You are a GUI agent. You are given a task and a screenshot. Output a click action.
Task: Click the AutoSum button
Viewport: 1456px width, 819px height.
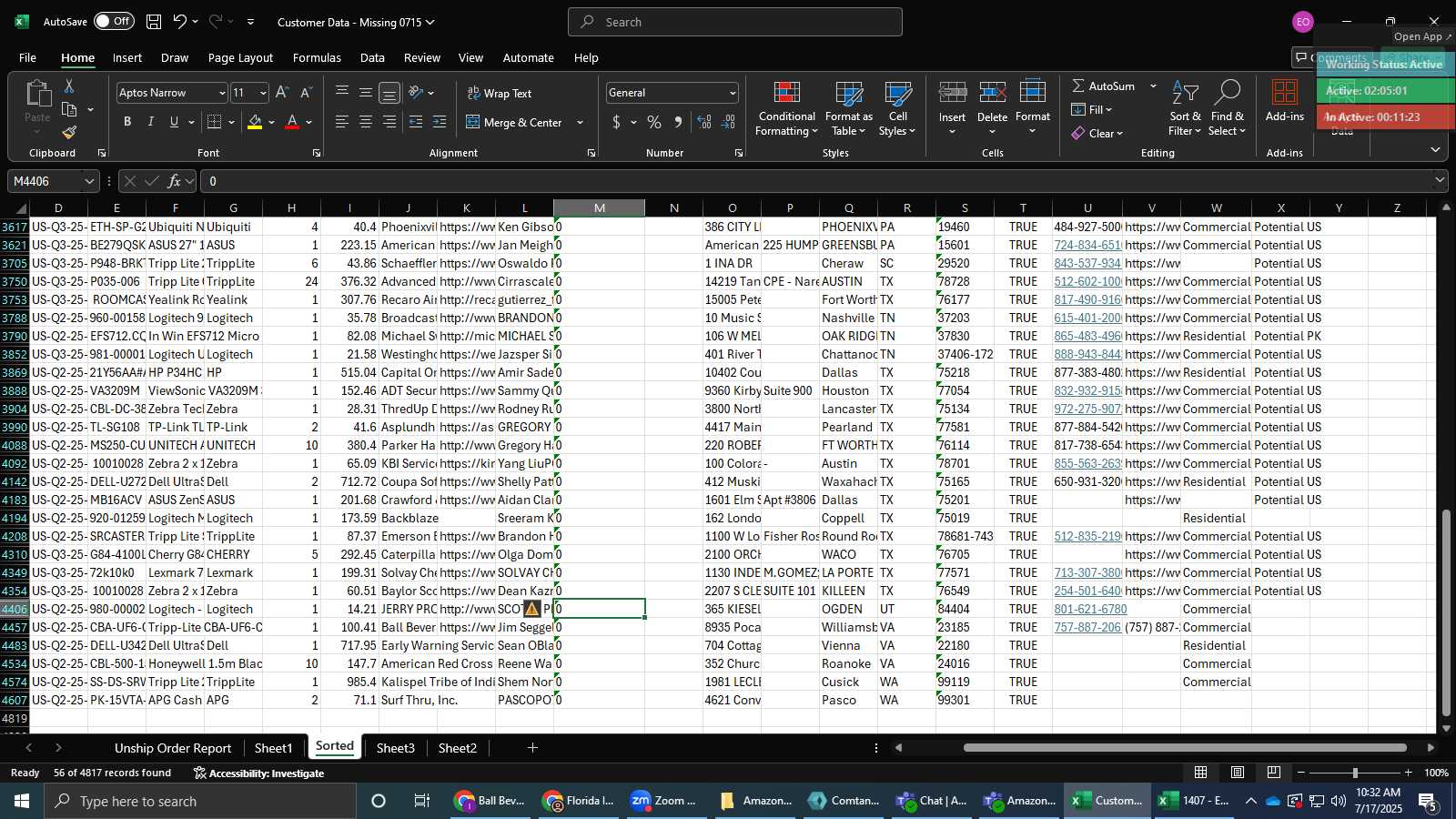click(x=1103, y=86)
